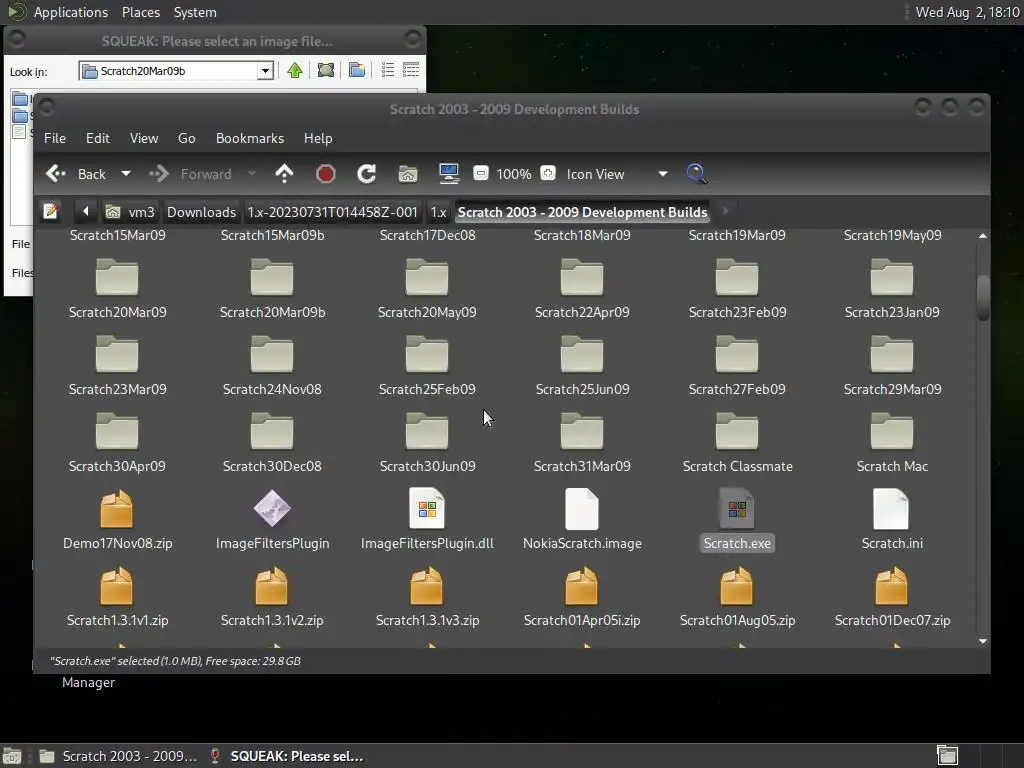1024x768 pixels.
Task: Click new folder icon in SQUEAK dialog
Action: tap(357, 70)
